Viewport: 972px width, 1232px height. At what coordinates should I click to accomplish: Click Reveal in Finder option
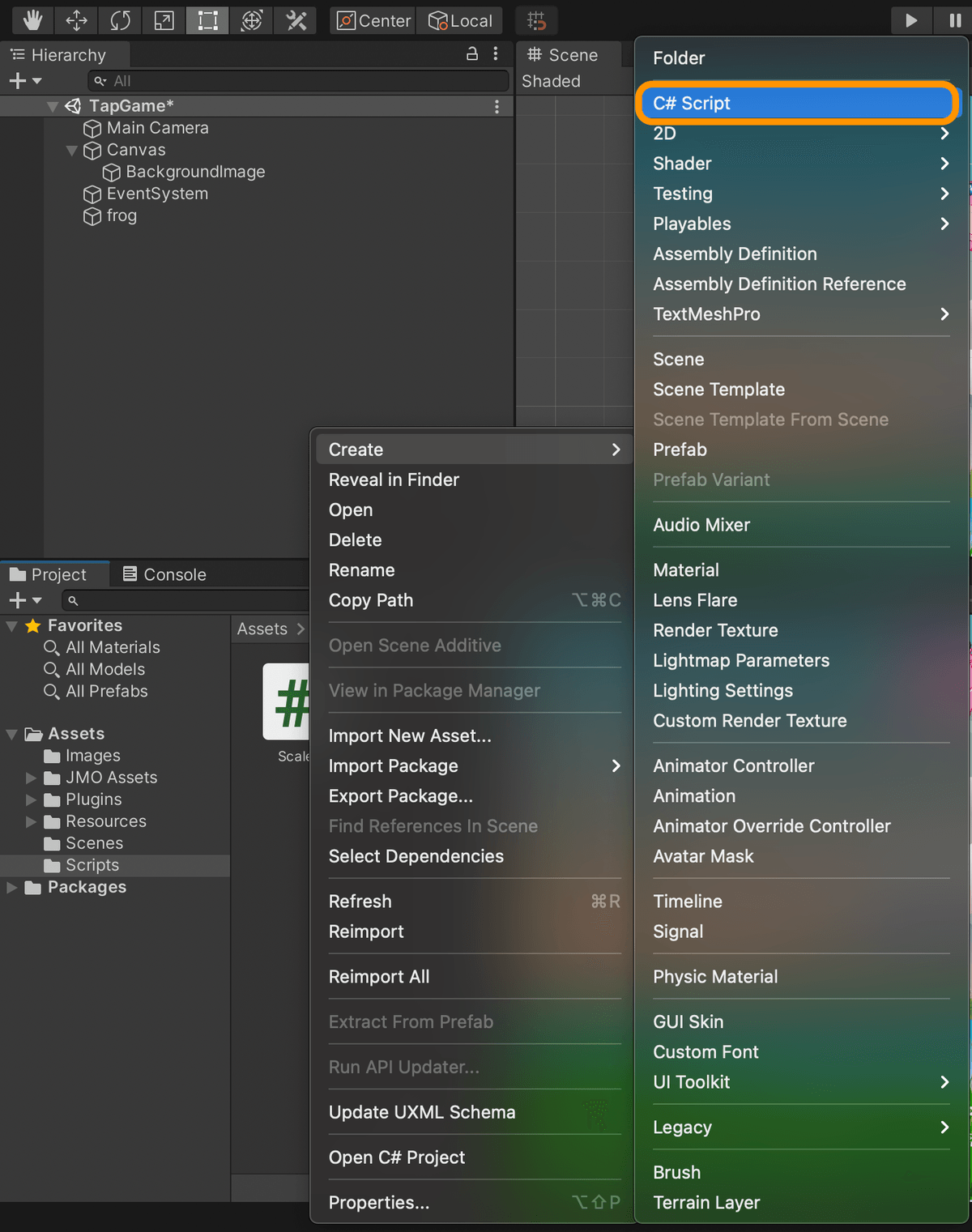pos(394,480)
